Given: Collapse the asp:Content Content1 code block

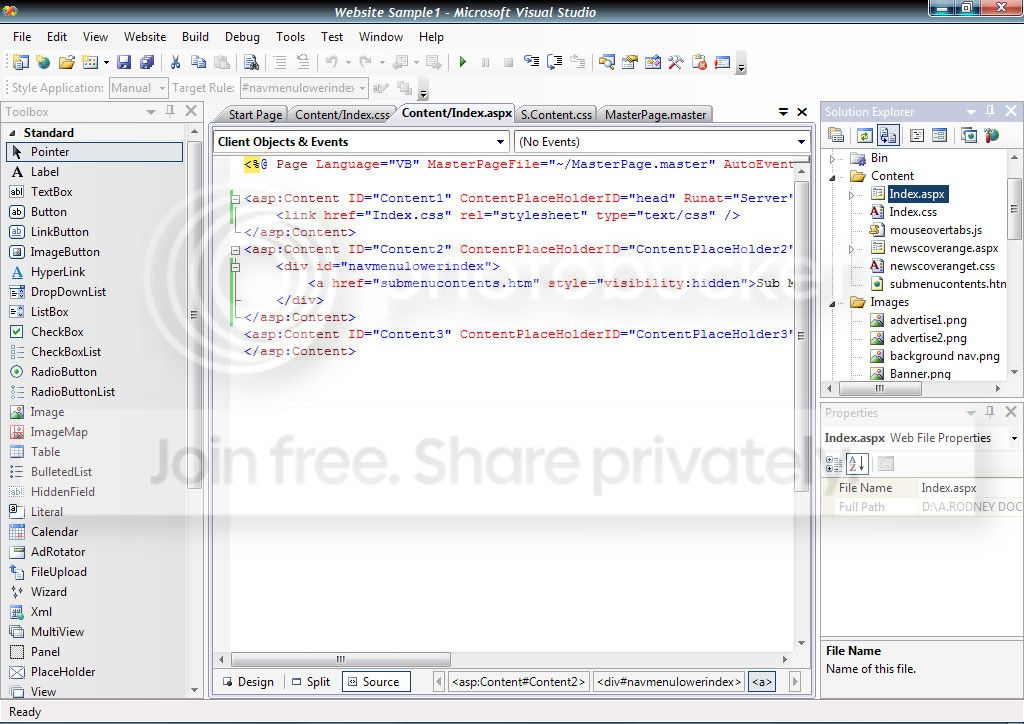Looking at the screenshot, I should coord(236,198).
